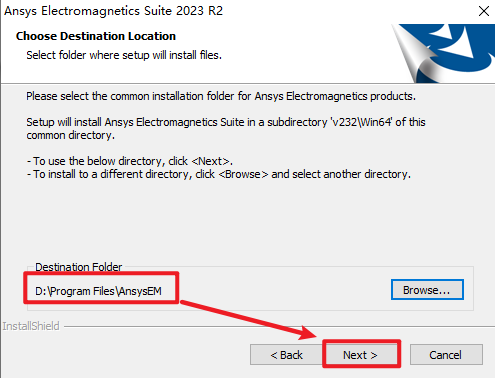Click the 'common directory.' line of text
This screenshot has height=378, width=495.
point(71,135)
